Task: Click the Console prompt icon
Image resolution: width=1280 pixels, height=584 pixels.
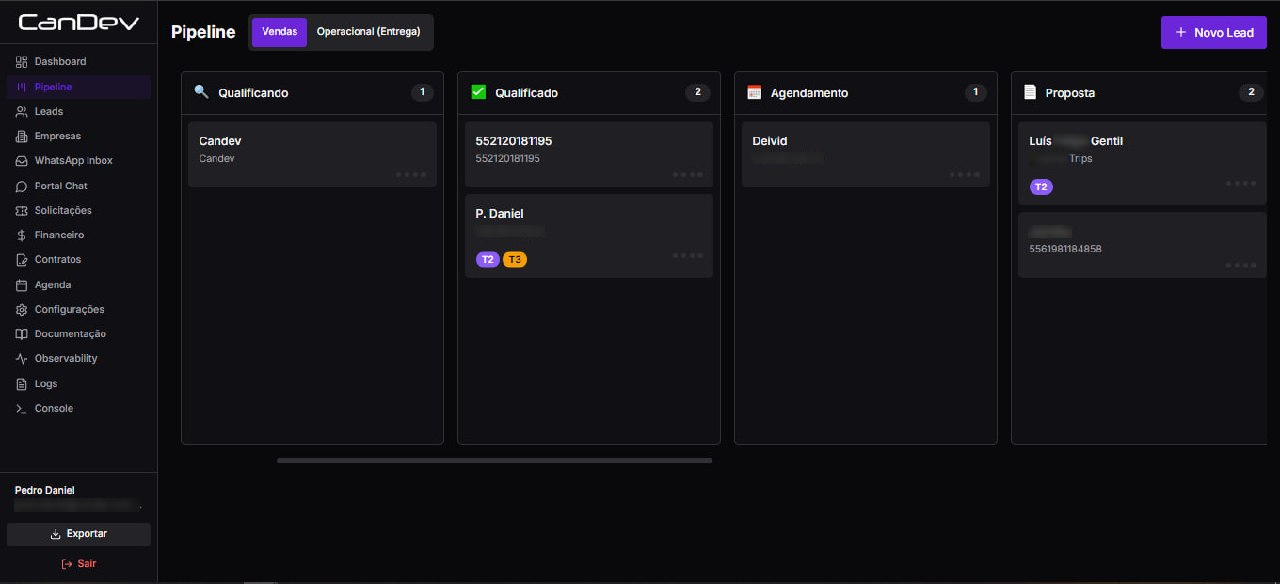Action: tap(22, 409)
